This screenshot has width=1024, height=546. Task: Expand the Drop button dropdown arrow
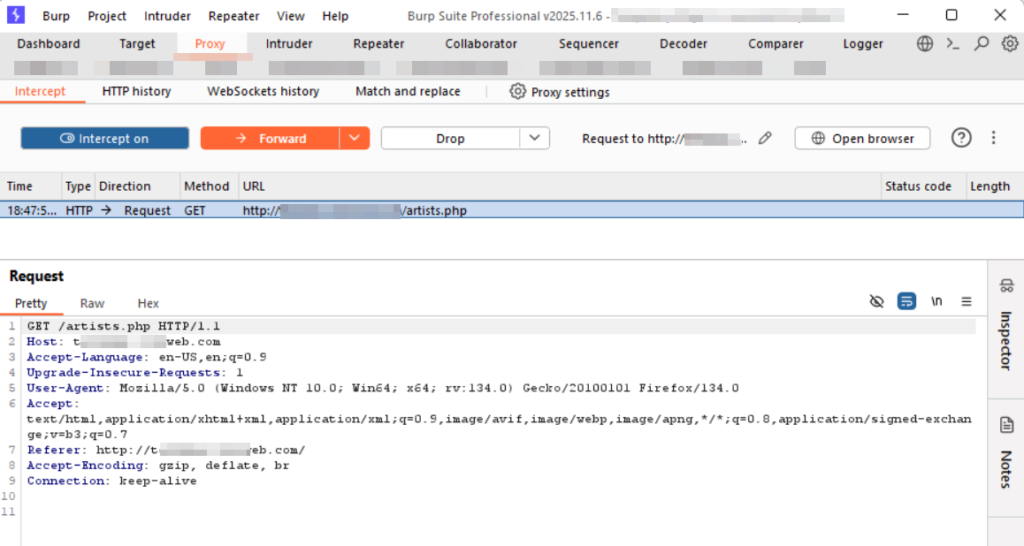pyautogui.click(x=535, y=138)
